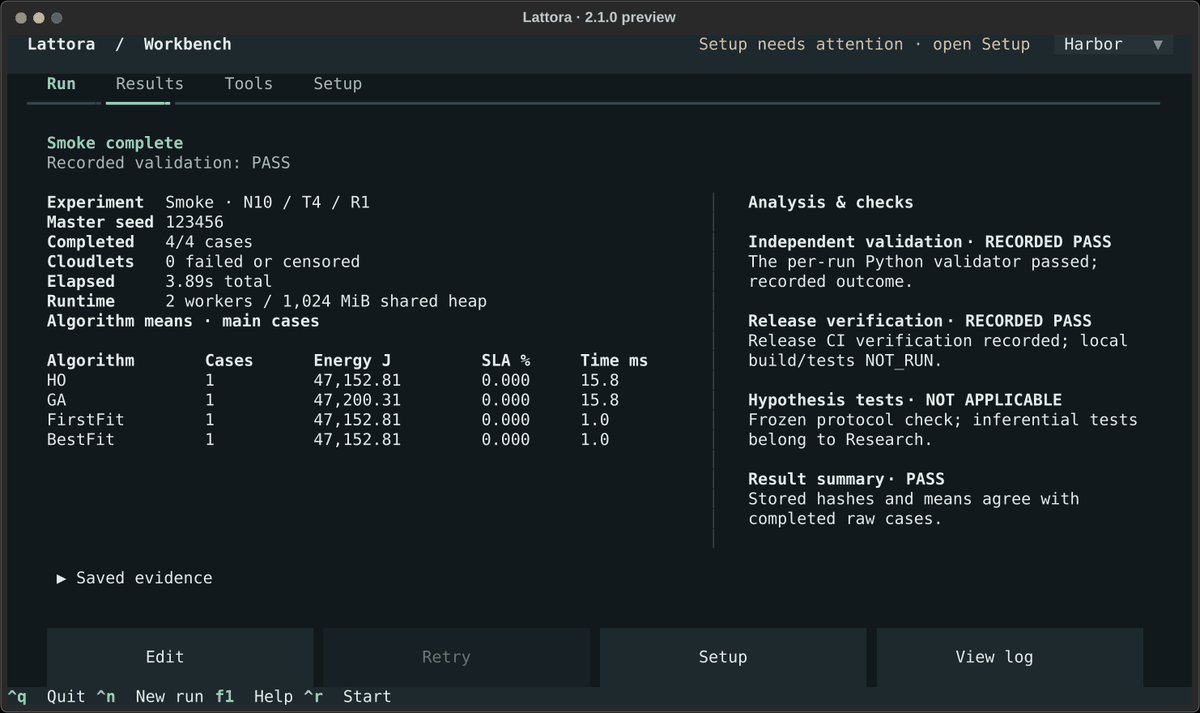
Task: Click the Release verification check heading
Action: [x=920, y=321]
